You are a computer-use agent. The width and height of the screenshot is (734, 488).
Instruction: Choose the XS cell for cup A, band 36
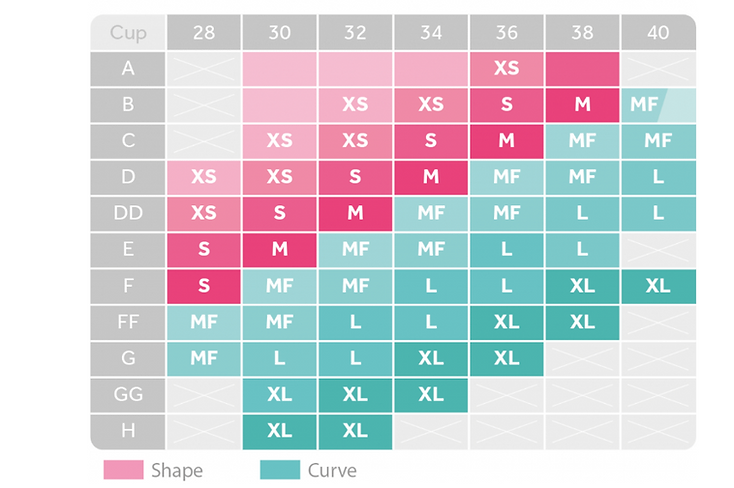507,68
